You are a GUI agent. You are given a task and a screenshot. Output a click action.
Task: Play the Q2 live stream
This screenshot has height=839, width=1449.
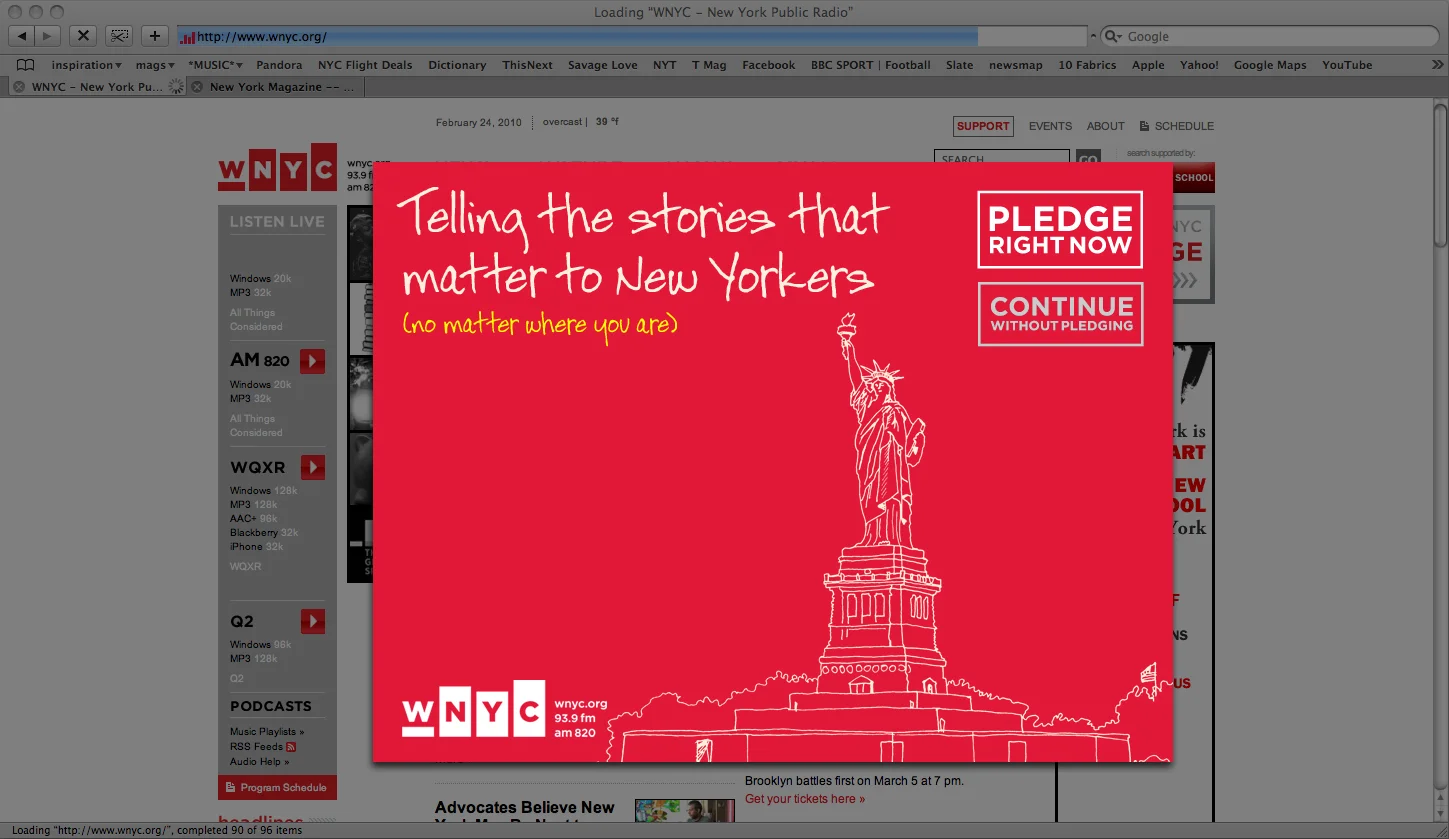point(312,621)
